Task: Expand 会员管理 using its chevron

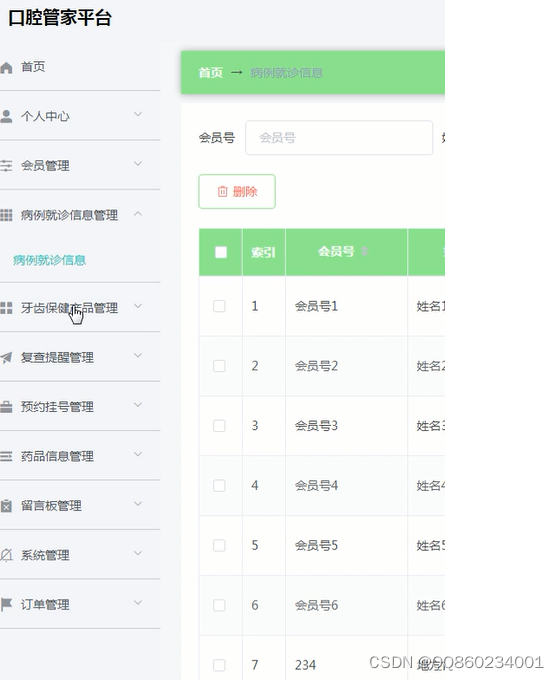Action: (x=138, y=164)
